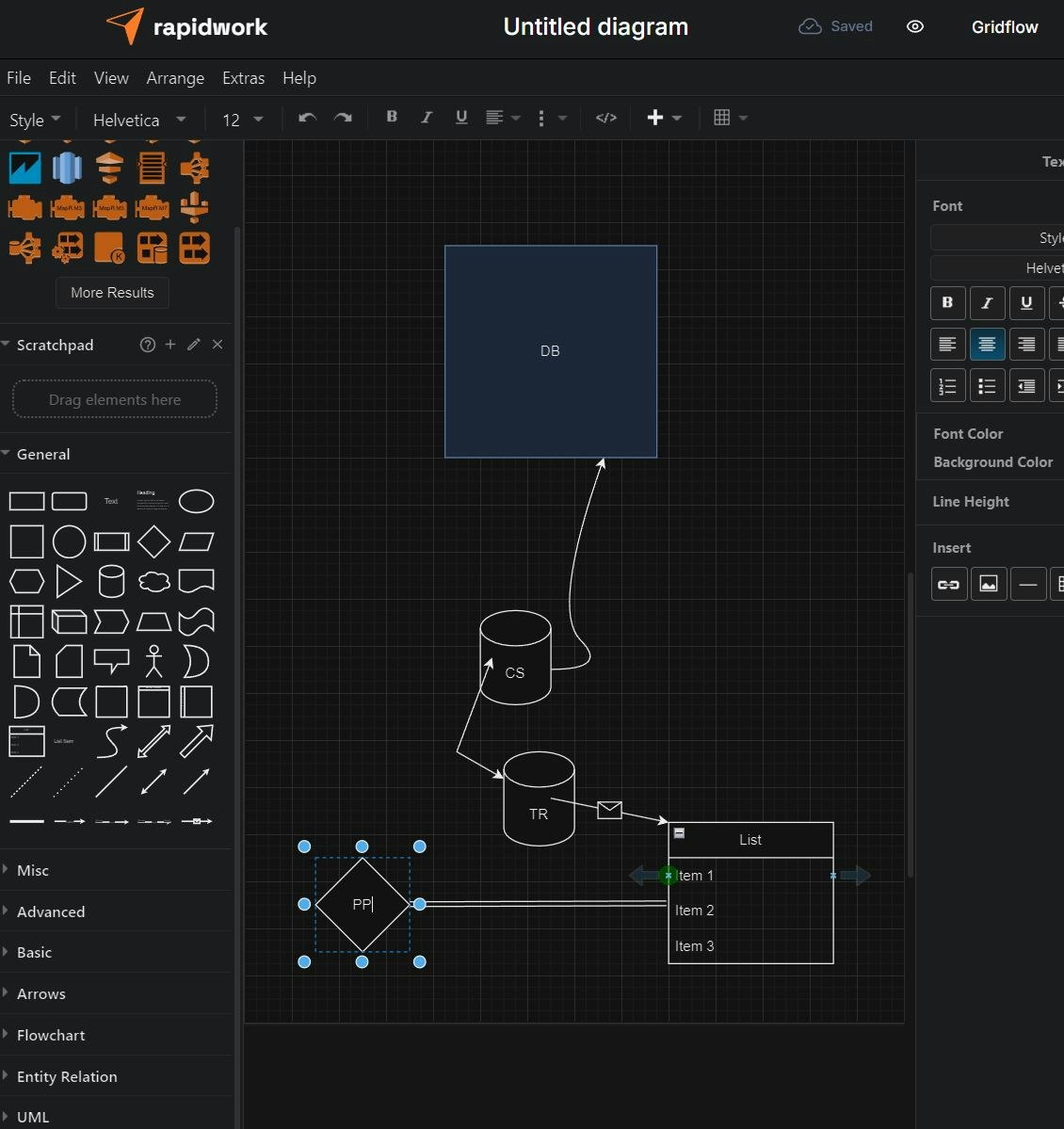Expand the Flowchart shape category

[x=51, y=1035]
